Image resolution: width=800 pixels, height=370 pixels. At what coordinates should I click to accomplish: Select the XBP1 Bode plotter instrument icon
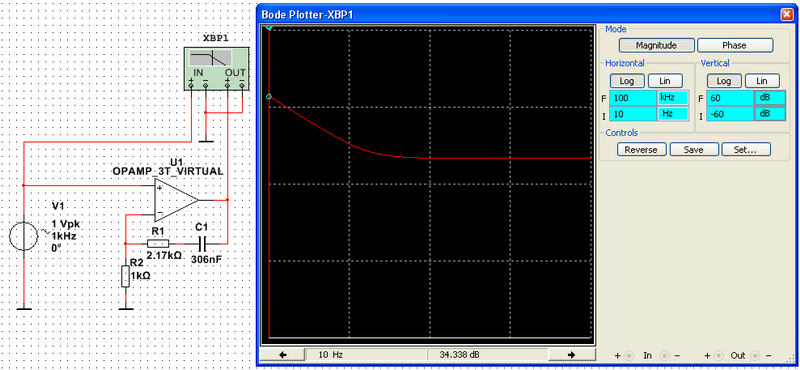click(216, 69)
